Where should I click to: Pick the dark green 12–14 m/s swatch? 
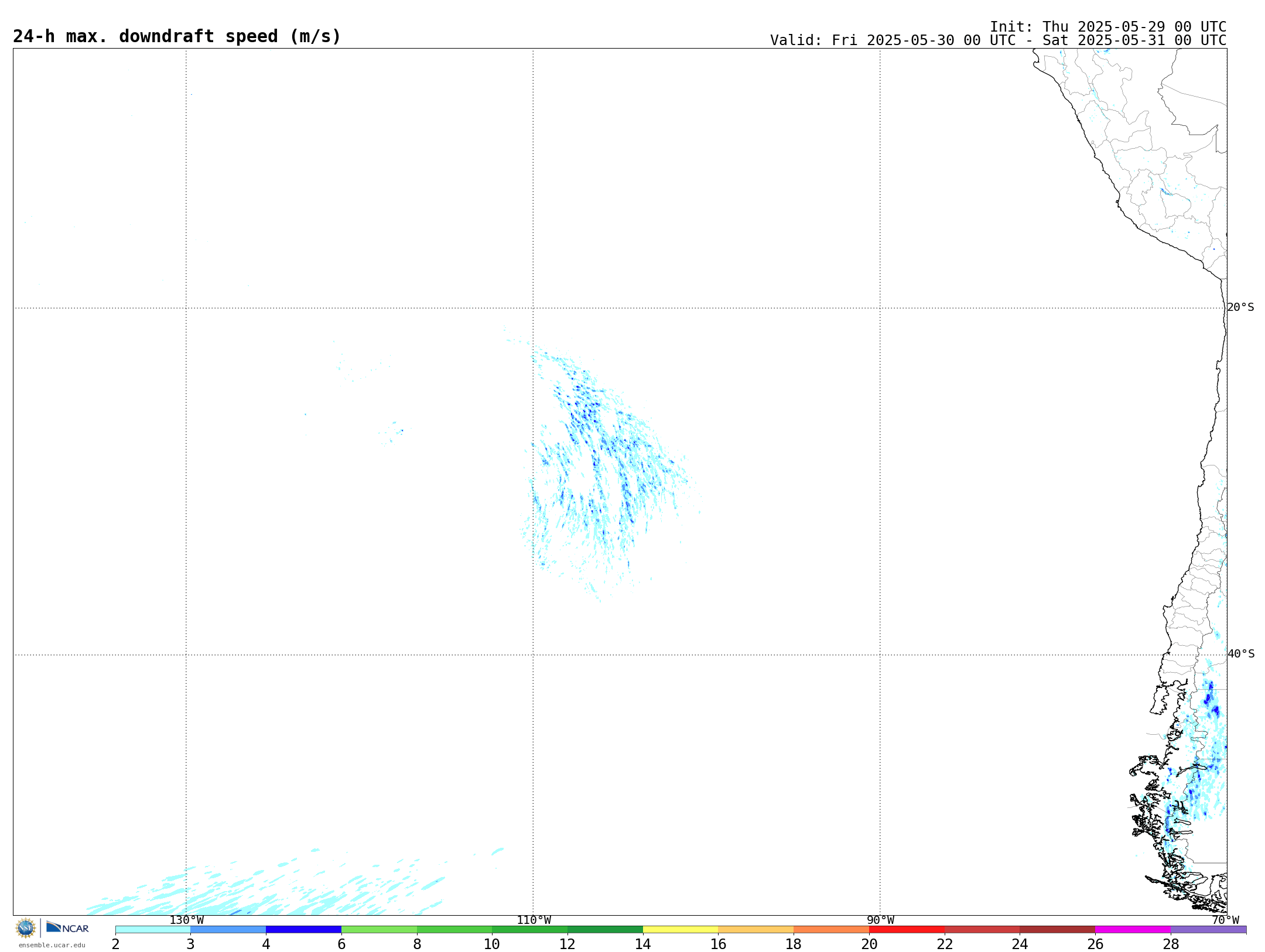(605, 930)
